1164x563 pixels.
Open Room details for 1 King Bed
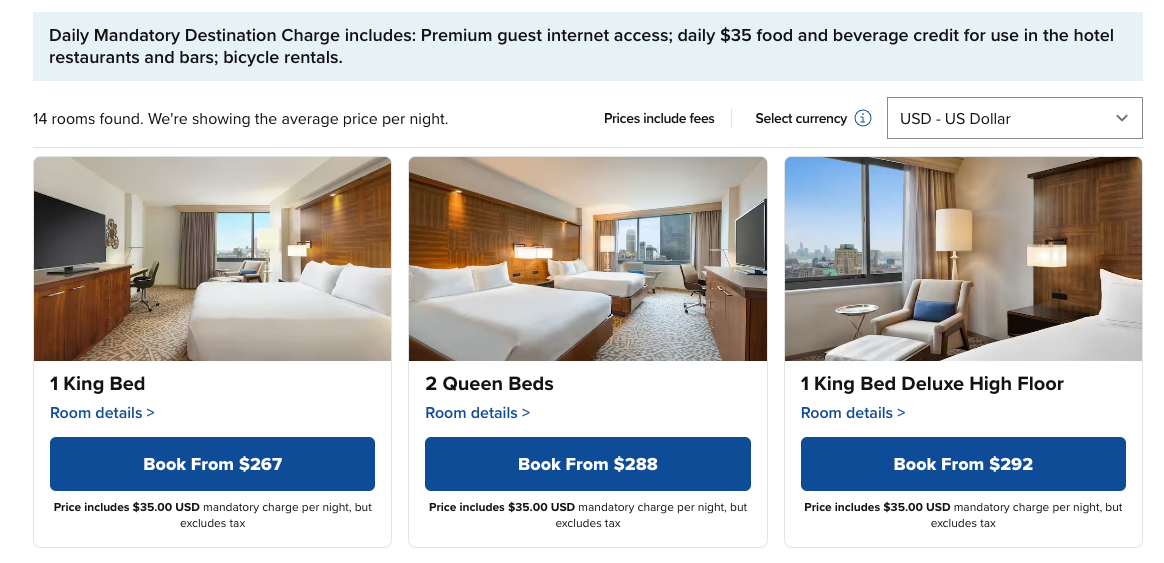[102, 413]
